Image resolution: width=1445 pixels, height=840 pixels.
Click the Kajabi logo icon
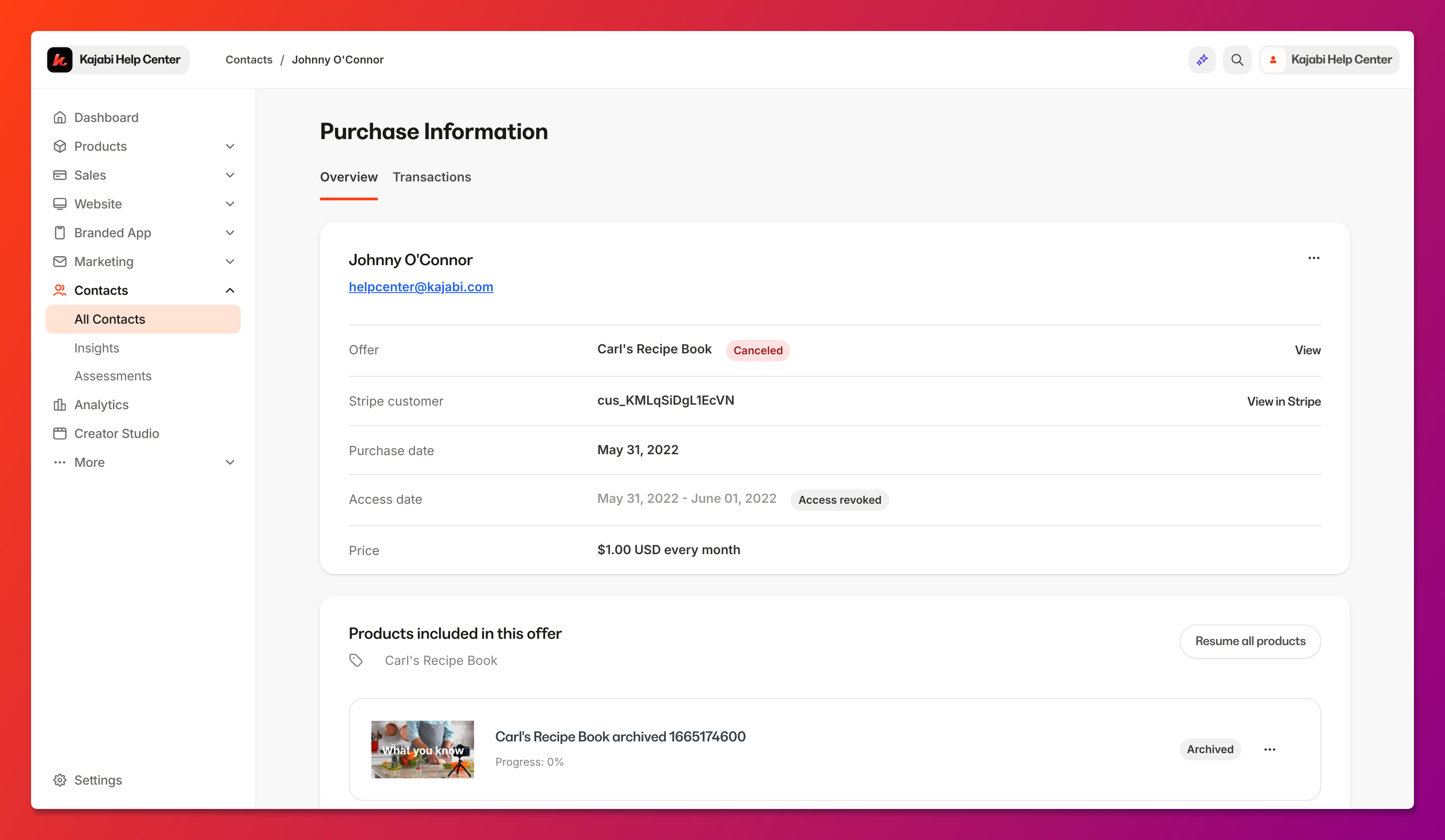59,59
